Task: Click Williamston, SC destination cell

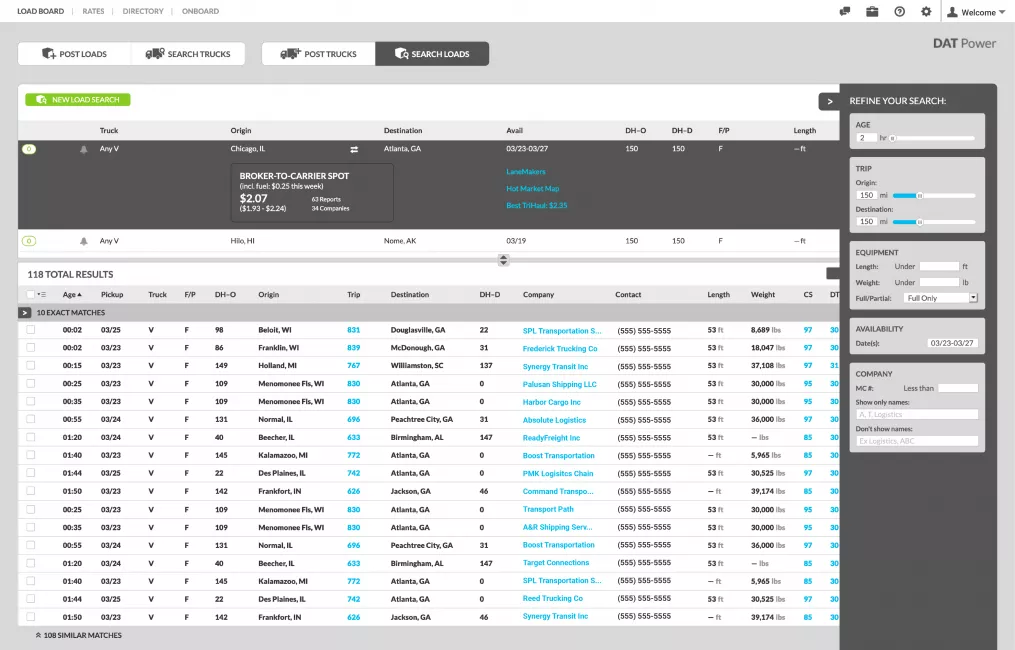Action: coord(417,366)
